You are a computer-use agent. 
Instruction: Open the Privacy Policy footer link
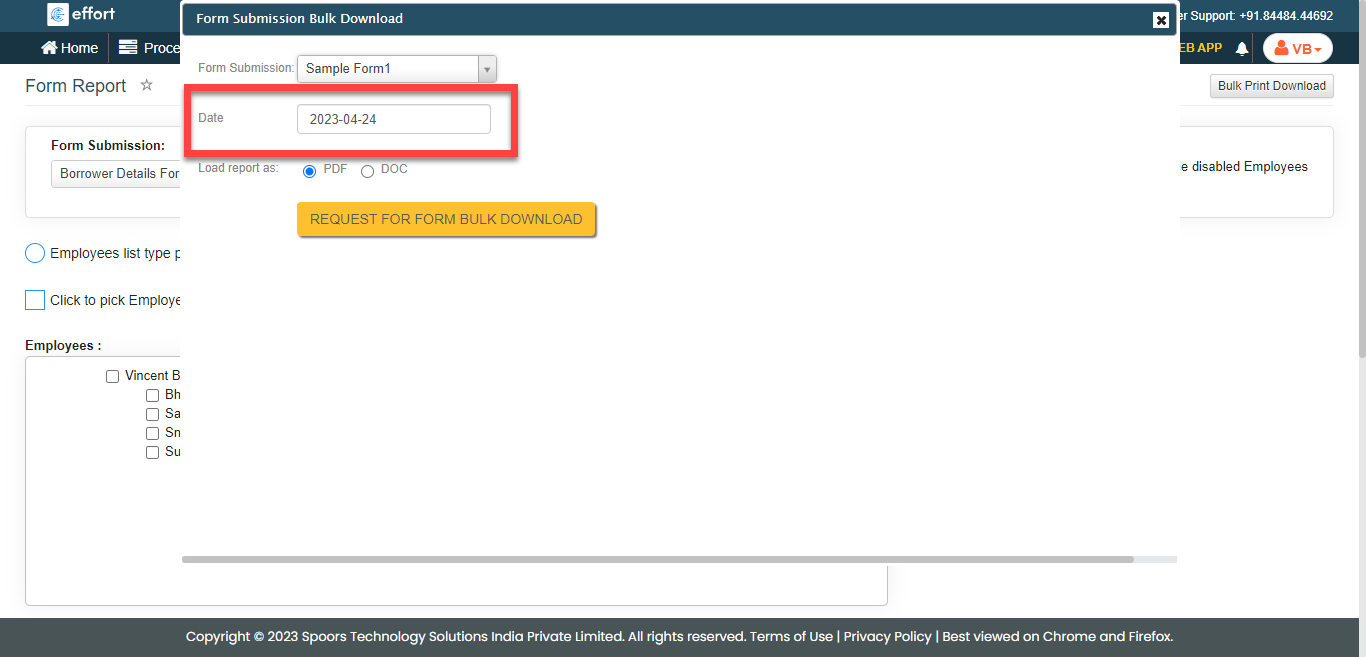(887, 637)
